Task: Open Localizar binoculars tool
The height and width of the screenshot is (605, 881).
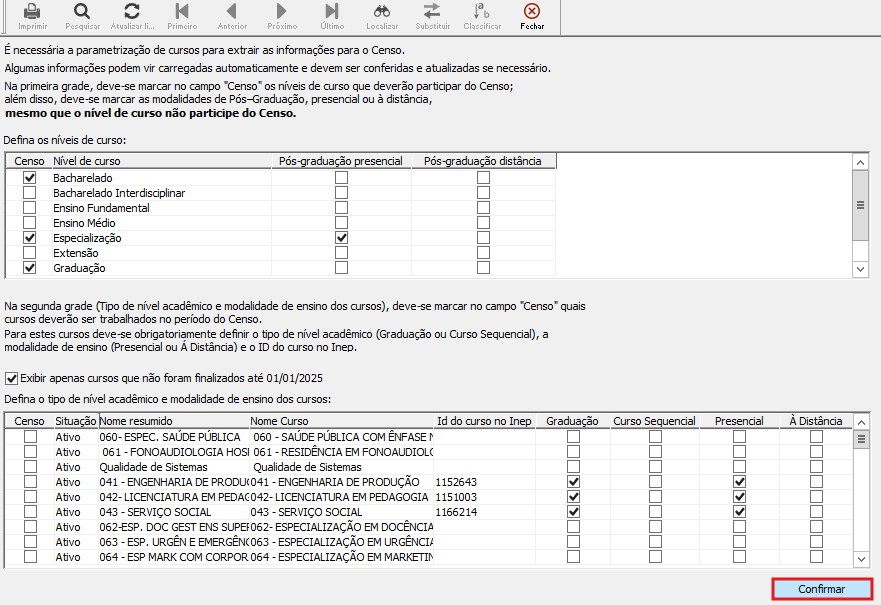Action: [x=382, y=11]
